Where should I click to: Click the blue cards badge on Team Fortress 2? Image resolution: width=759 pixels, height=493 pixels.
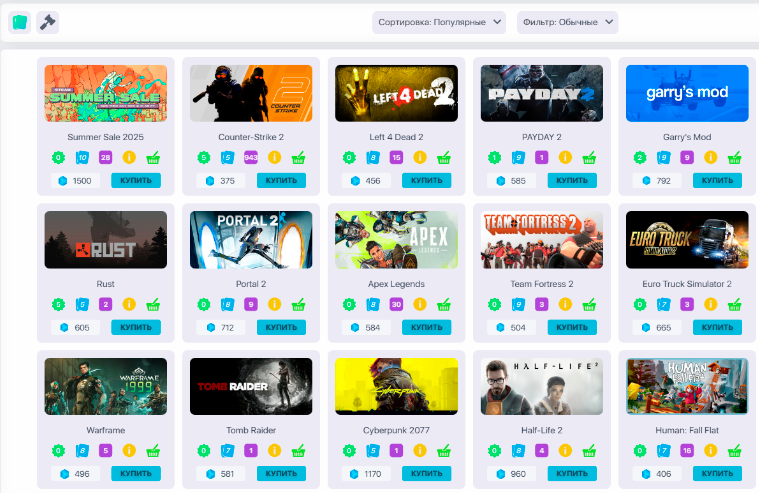coord(518,305)
